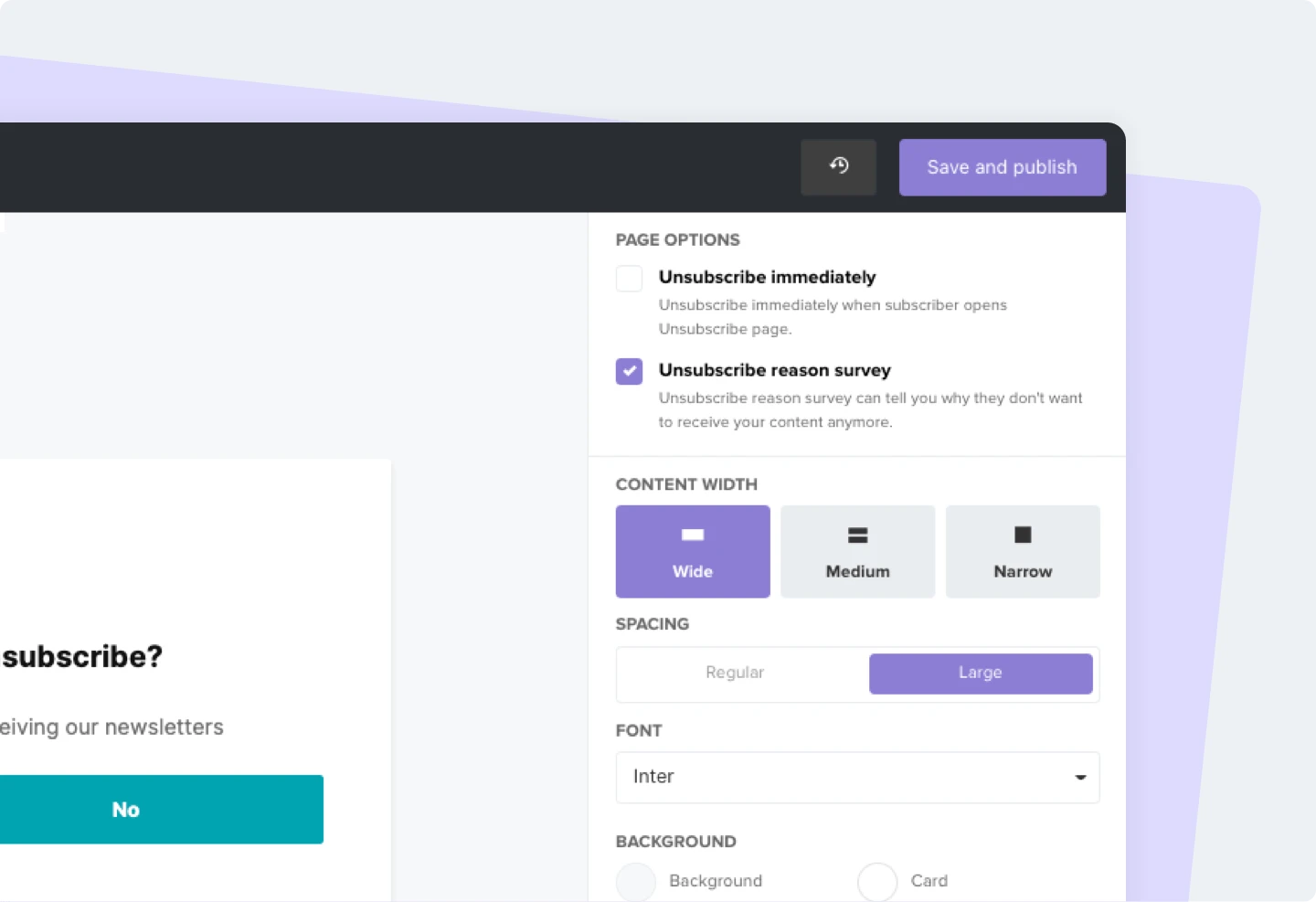Click the PAGE OPTIONS section heading
The height and width of the screenshot is (902, 1316).
(x=678, y=239)
